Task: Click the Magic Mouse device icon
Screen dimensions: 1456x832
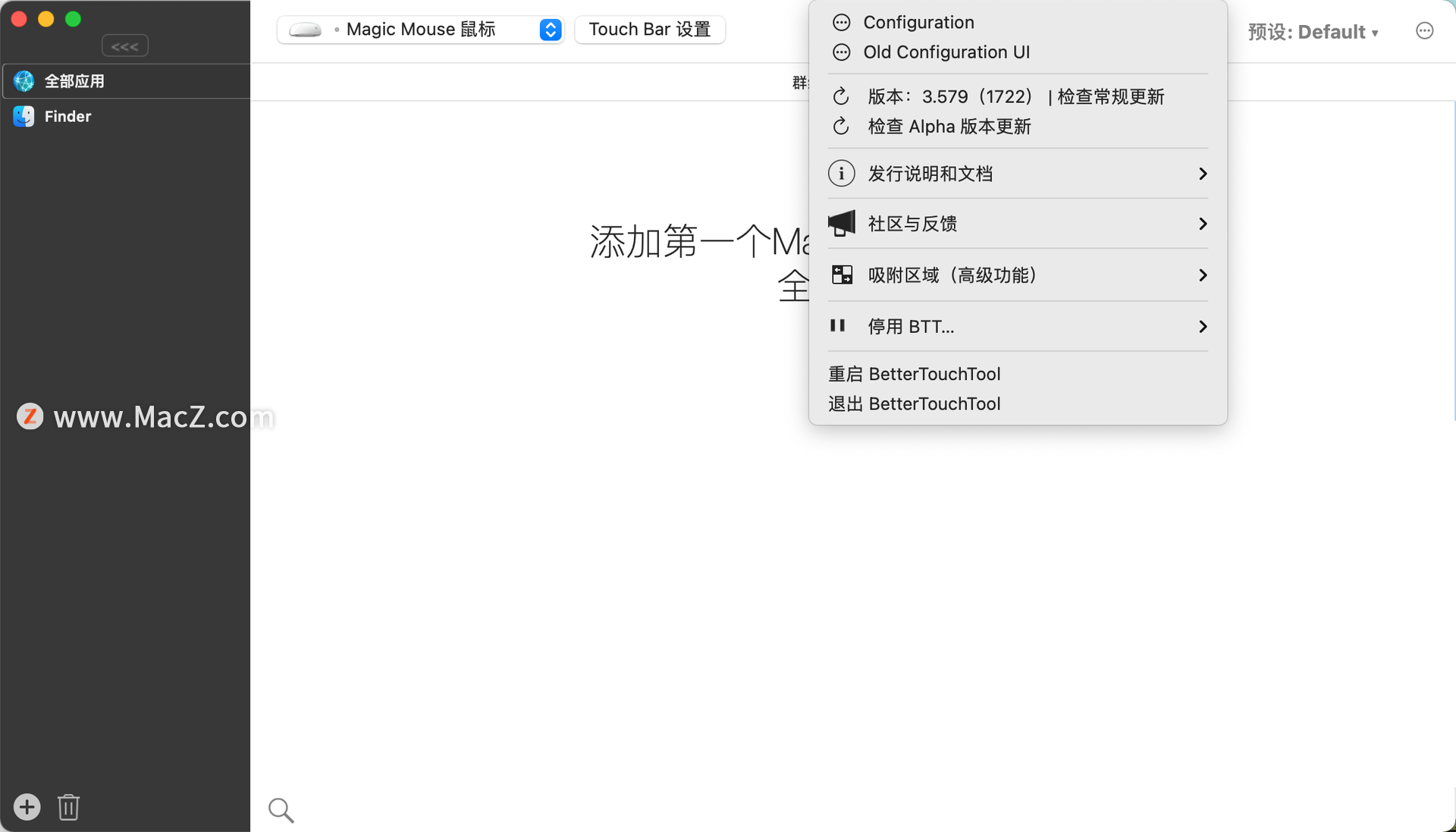Action: click(x=306, y=30)
